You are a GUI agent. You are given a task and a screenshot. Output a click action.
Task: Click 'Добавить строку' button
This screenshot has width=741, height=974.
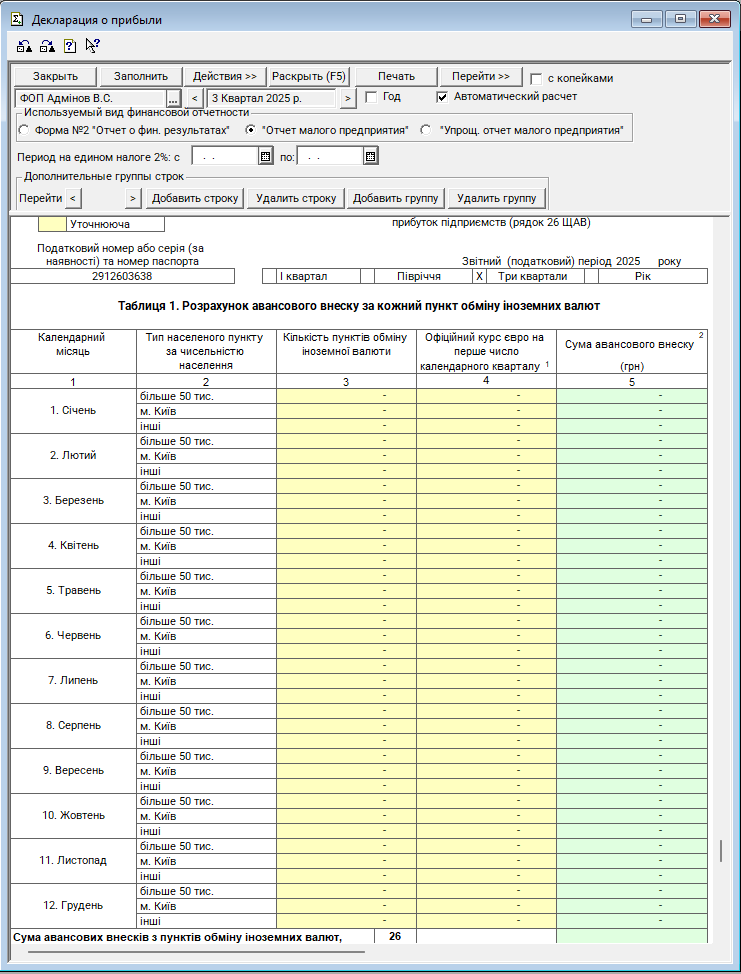195,198
